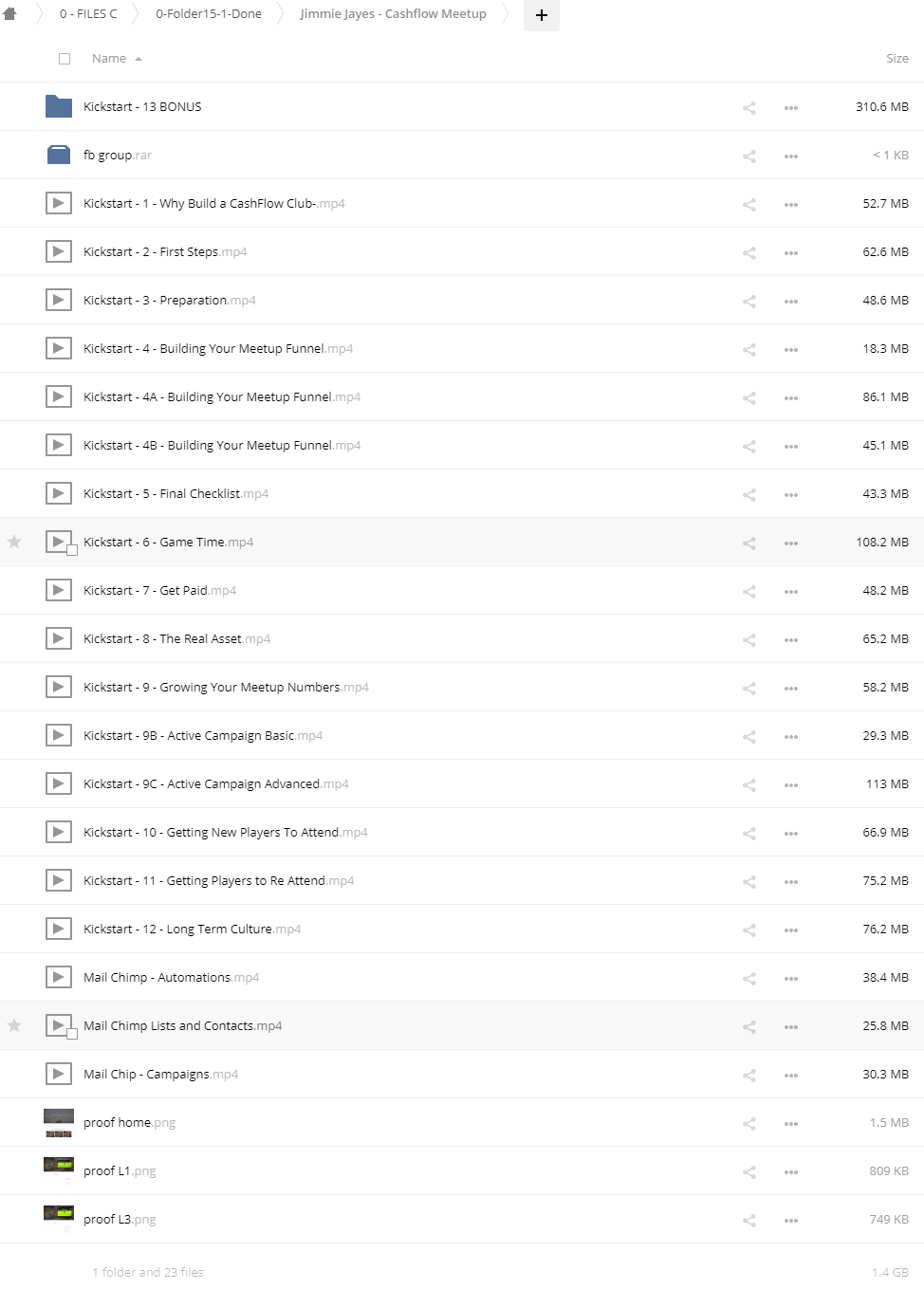Sort files by Name column arrow
Image resolution: width=924 pixels, height=1289 pixels.
139,59
